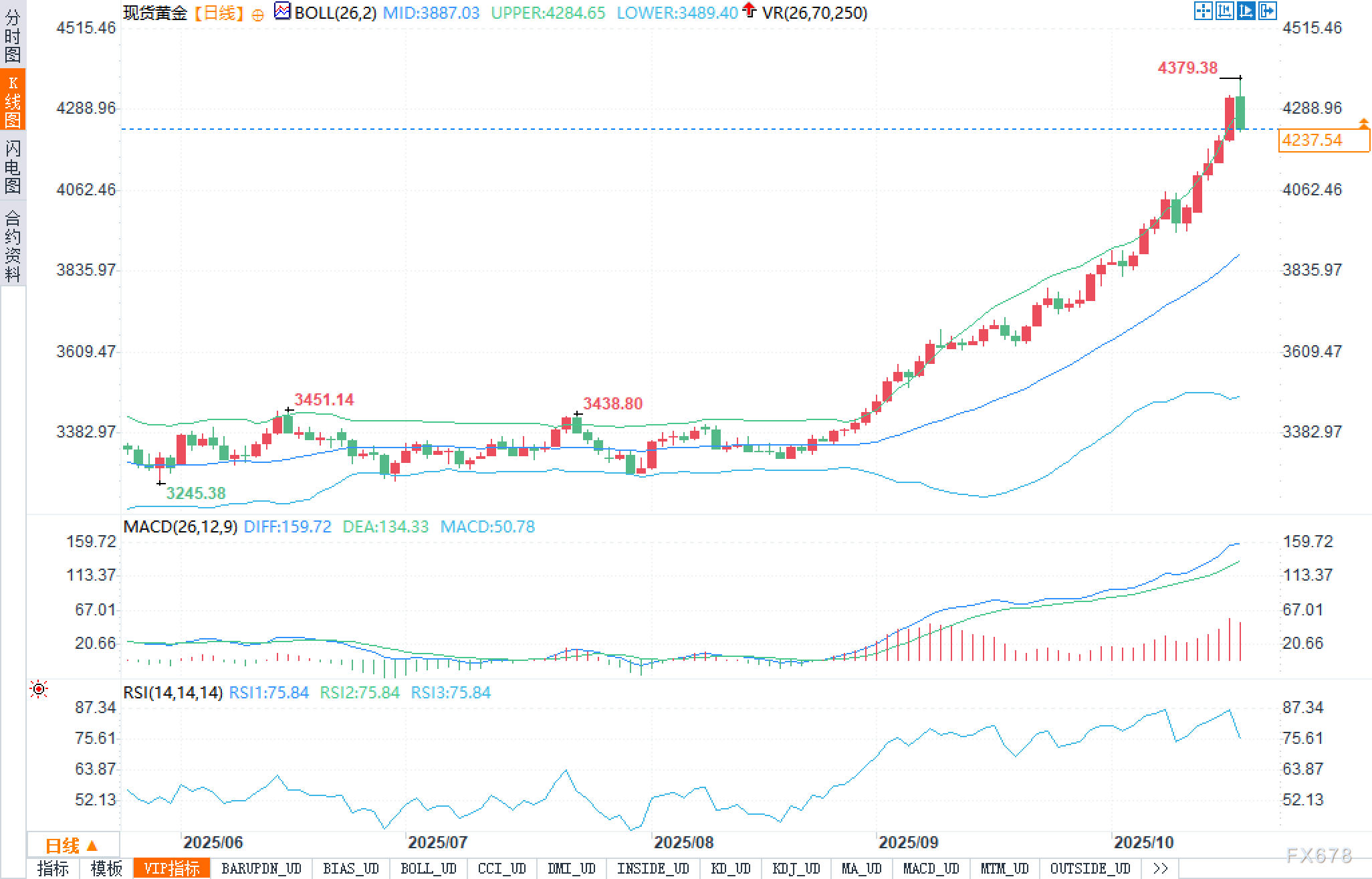Click the crosshair cursor icon at top right
The image size is (1372, 879).
click(1203, 11)
